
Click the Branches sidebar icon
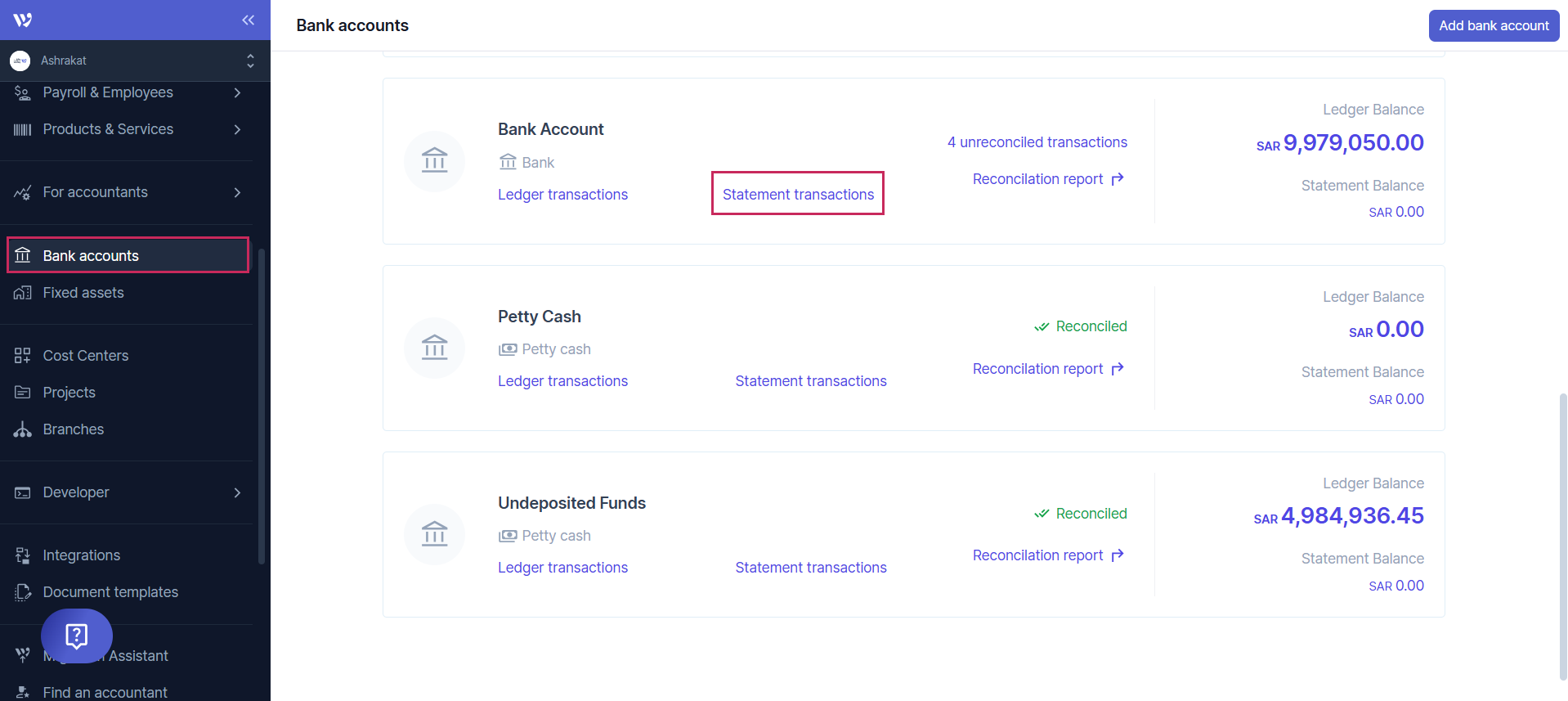click(x=23, y=429)
